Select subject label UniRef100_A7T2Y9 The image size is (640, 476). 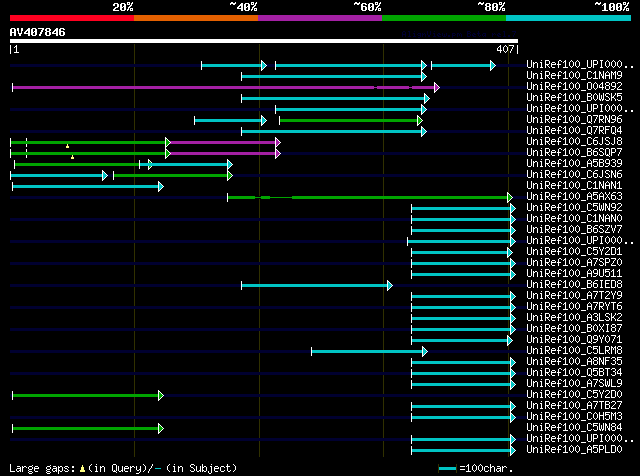pos(574,296)
